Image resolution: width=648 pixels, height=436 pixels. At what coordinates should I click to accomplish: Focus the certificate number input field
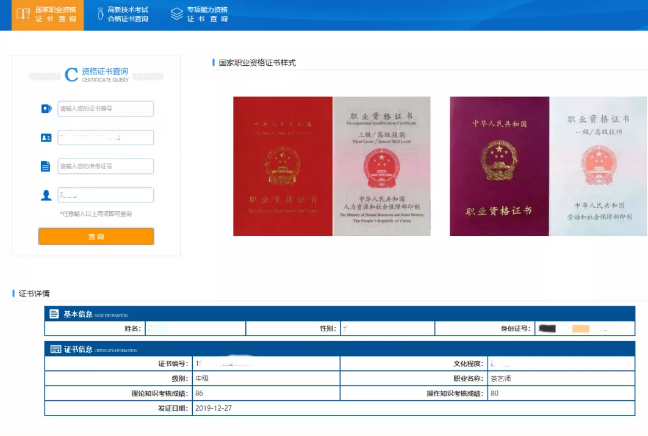point(105,109)
